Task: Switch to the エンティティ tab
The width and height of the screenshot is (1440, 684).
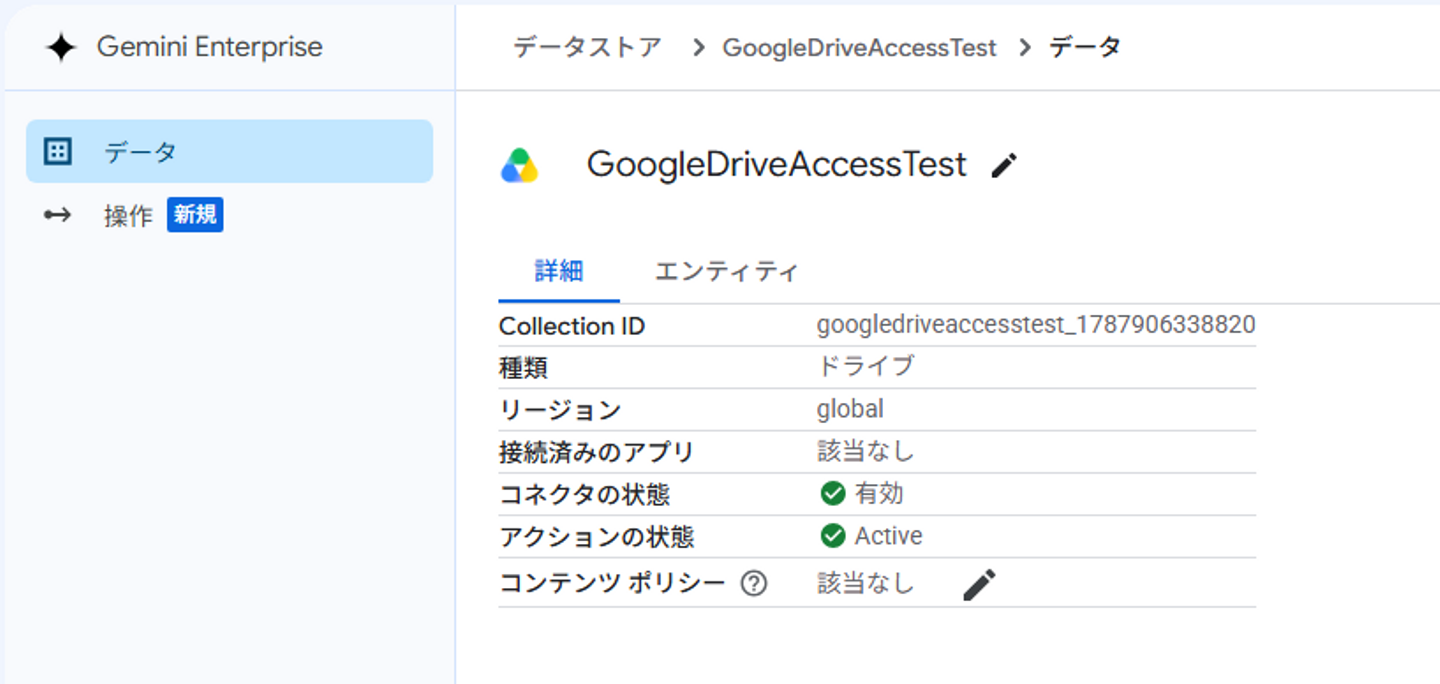Action: [727, 271]
